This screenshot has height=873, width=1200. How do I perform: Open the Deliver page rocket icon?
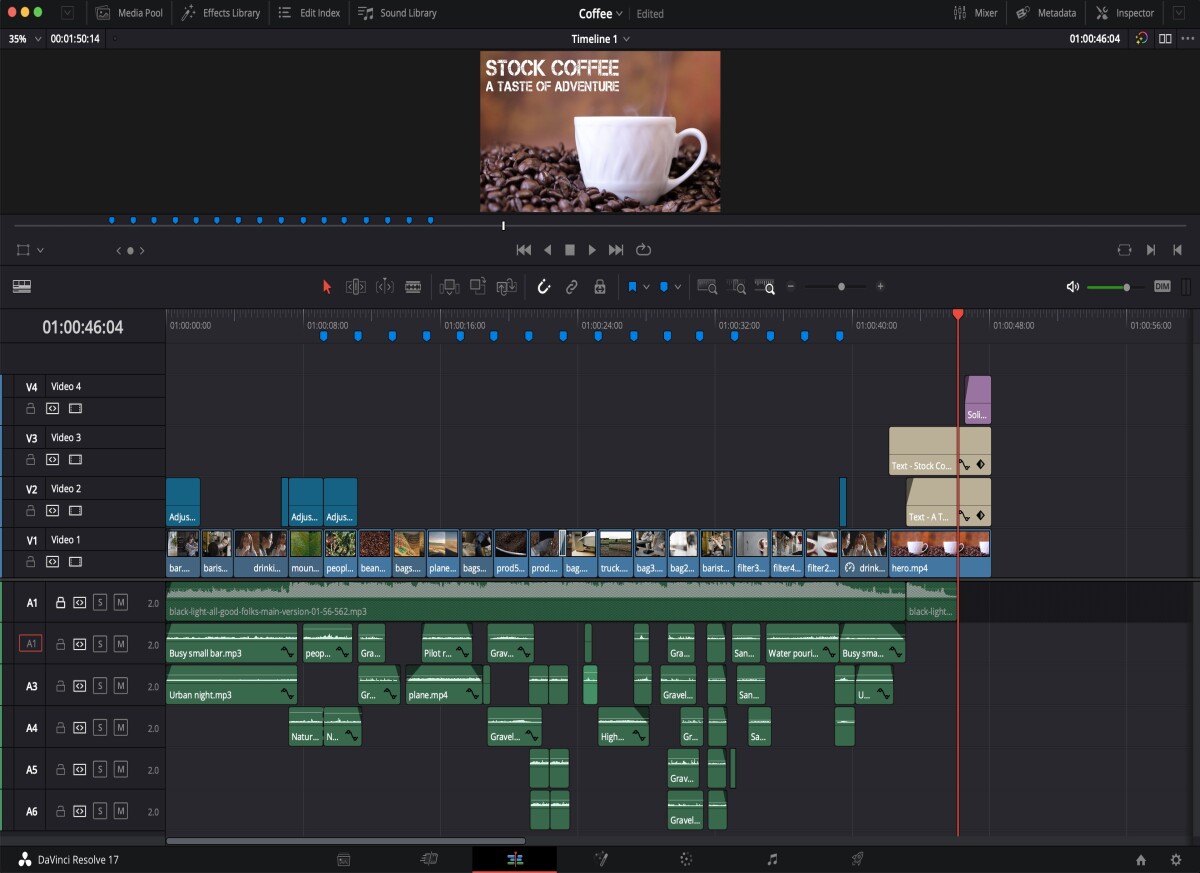pyautogui.click(x=857, y=859)
